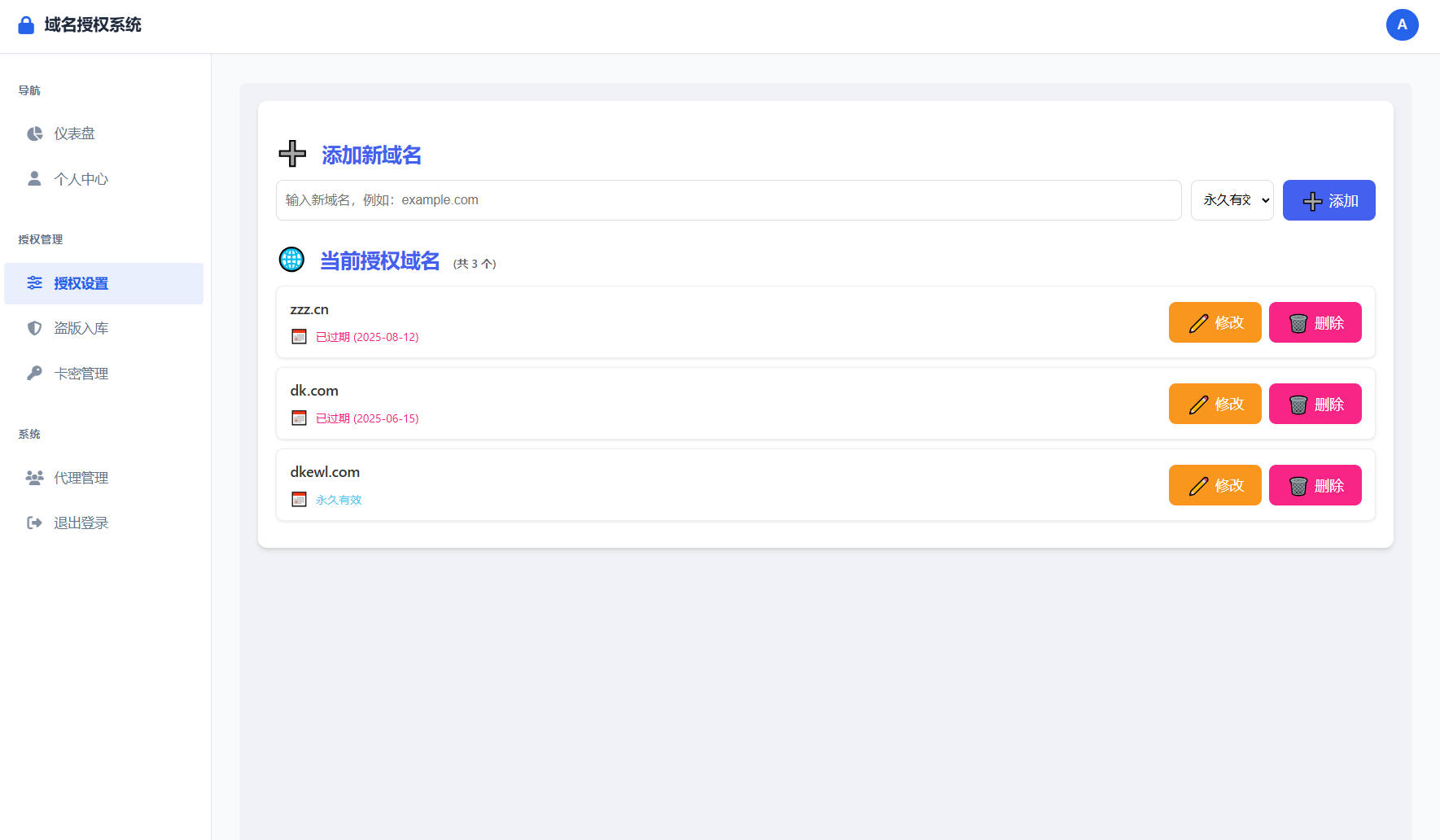Click the 仪表盘 pie chart icon

34,133
